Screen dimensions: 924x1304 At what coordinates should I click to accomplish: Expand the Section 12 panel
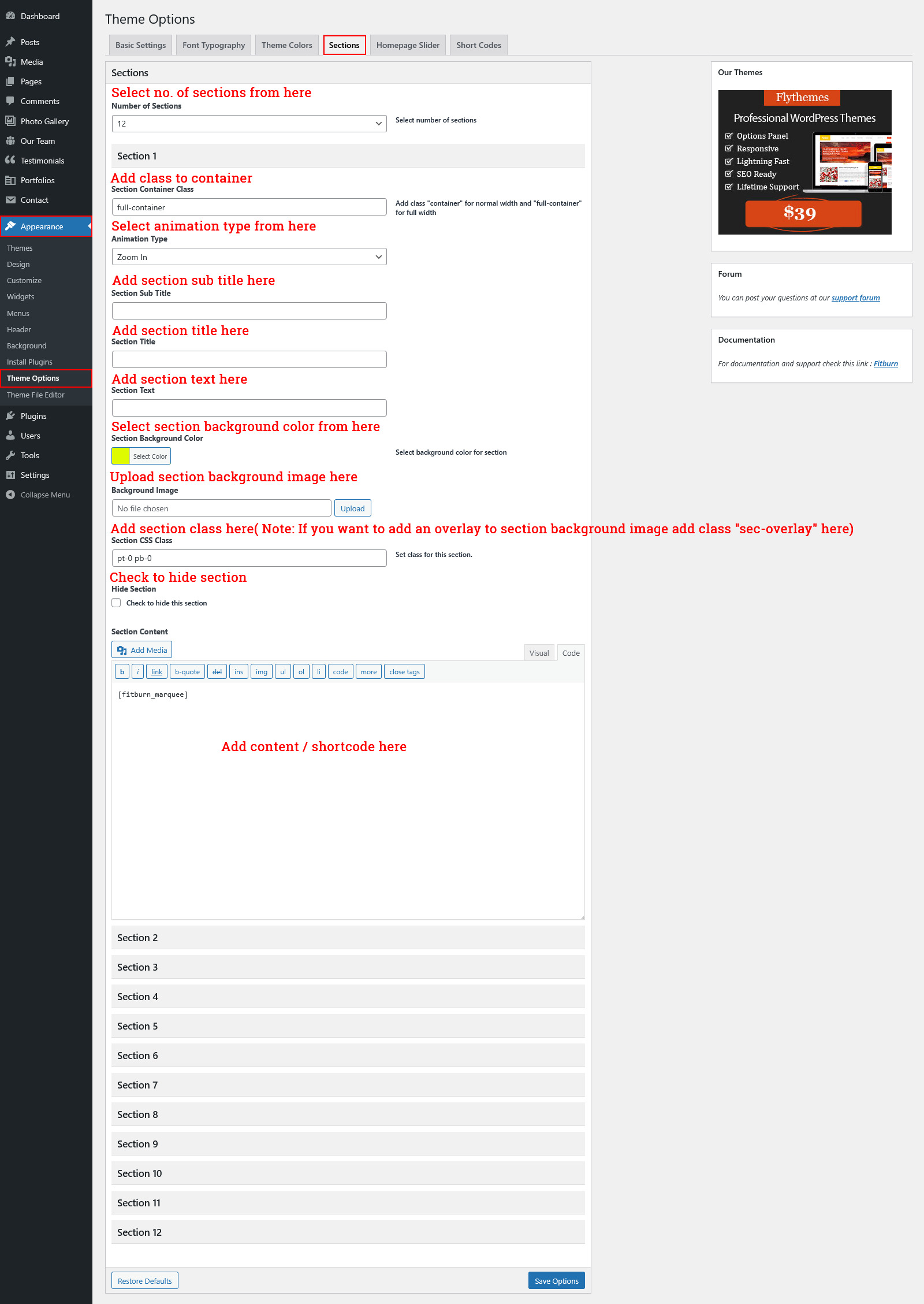click(x=348, y=1232)
